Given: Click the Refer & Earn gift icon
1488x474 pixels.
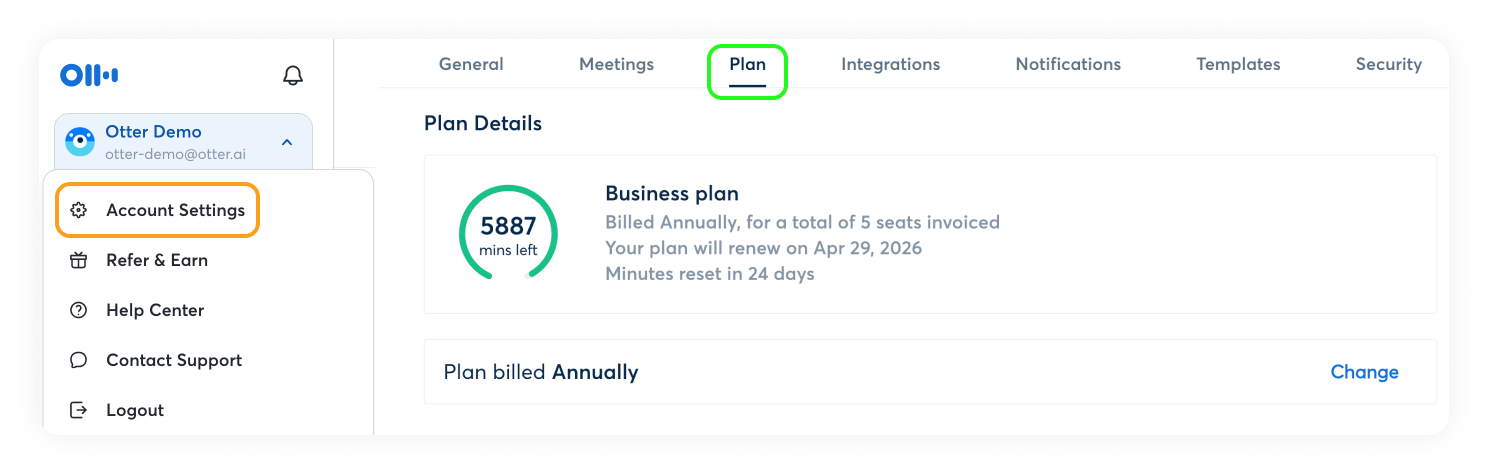Looking at the screenshot, I should tap(79, 260).
